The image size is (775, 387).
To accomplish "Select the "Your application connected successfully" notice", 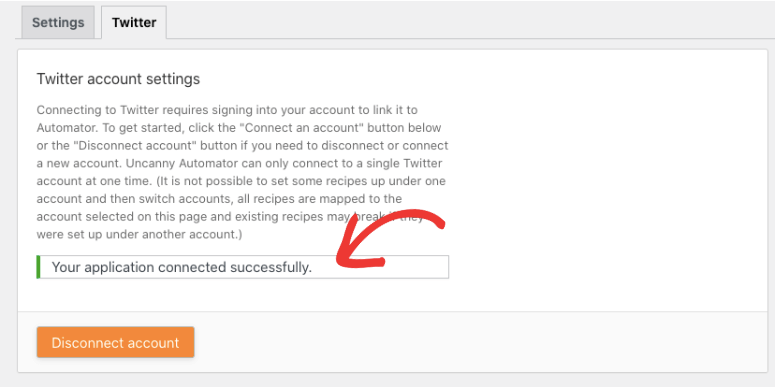I will (243, 267).
